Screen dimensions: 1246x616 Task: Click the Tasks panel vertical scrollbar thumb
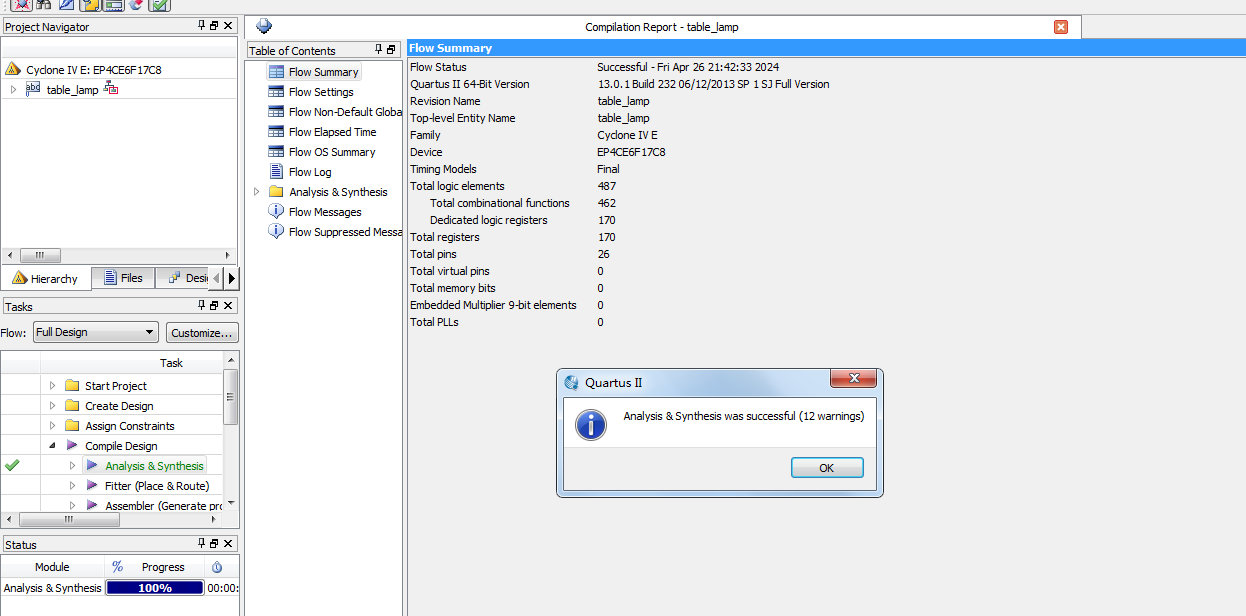tap(230, 395)
